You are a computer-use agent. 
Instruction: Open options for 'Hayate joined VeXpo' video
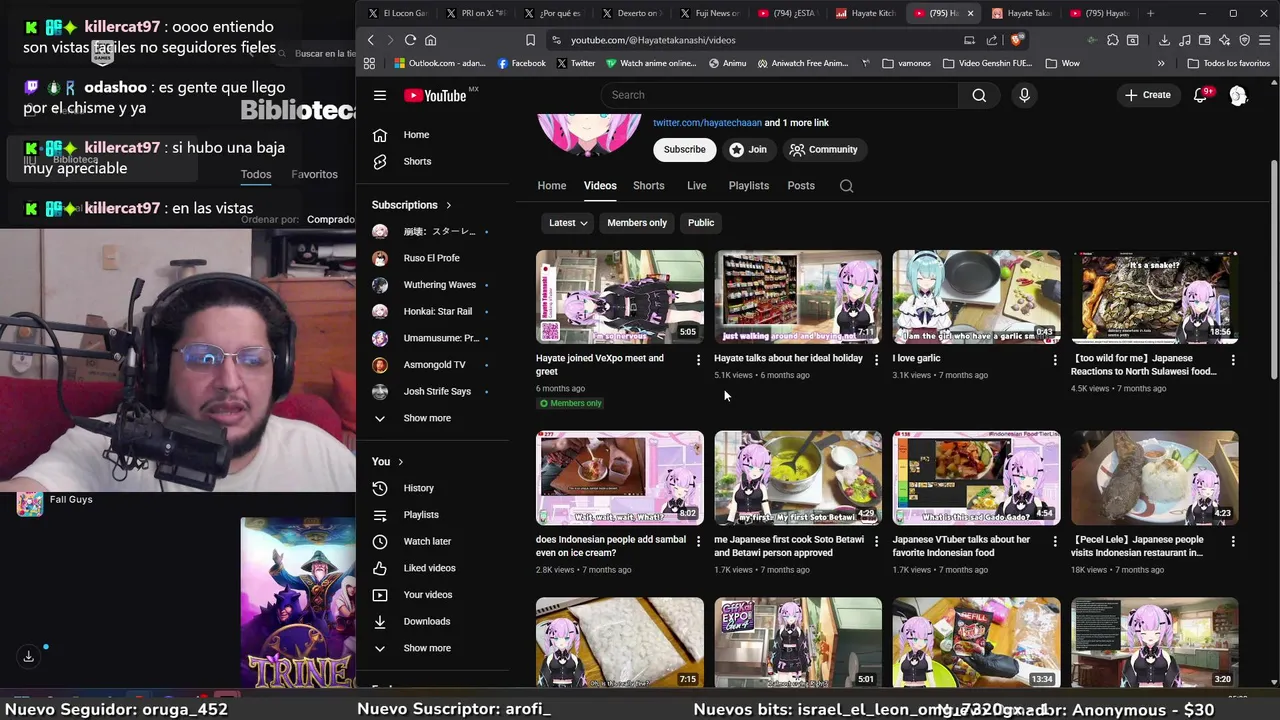coord(698,359)
